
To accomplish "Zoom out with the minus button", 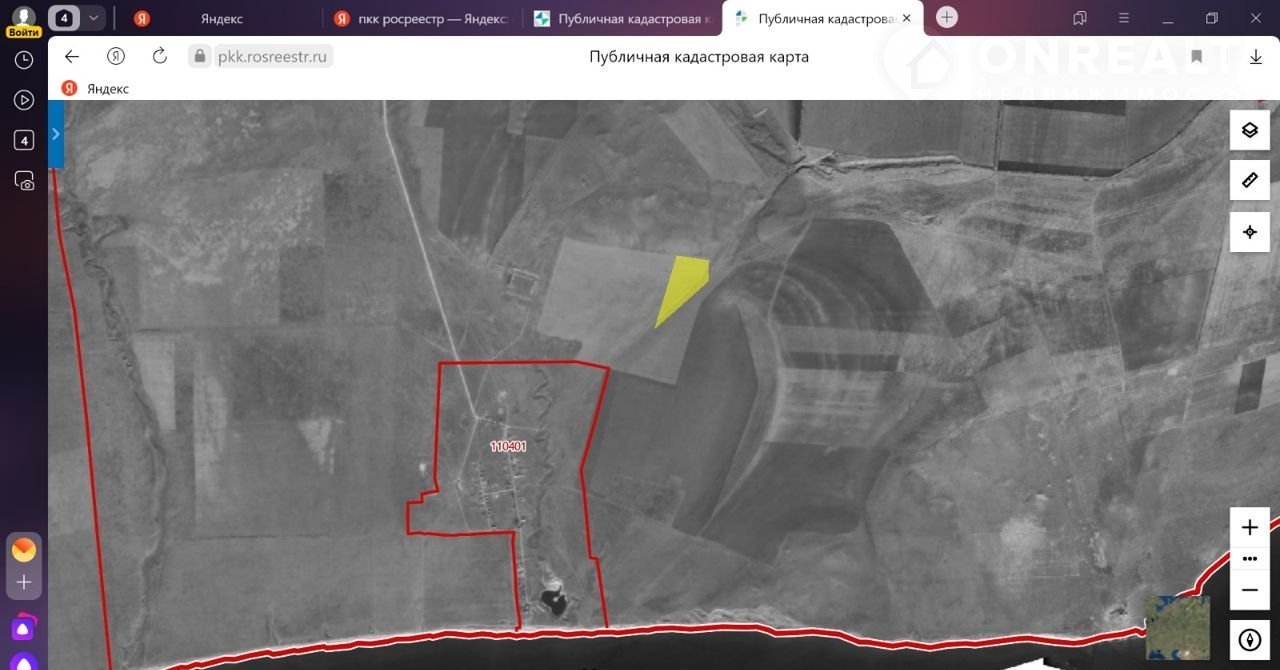I will (1249, 590).
